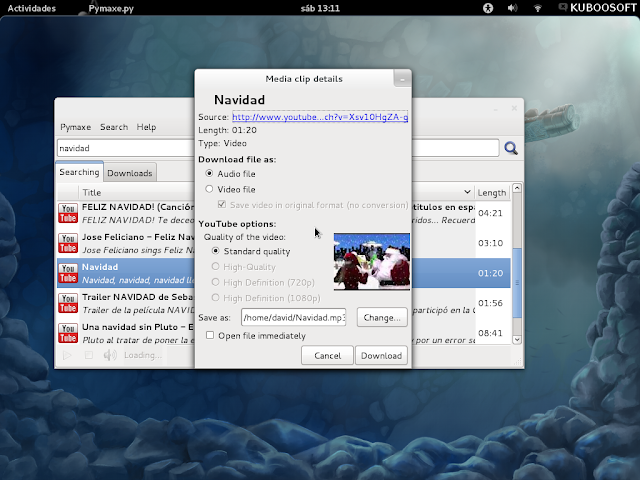Click the Save as file path field
The width and height of the screenshot is (640, 480).
click(293, 318)
